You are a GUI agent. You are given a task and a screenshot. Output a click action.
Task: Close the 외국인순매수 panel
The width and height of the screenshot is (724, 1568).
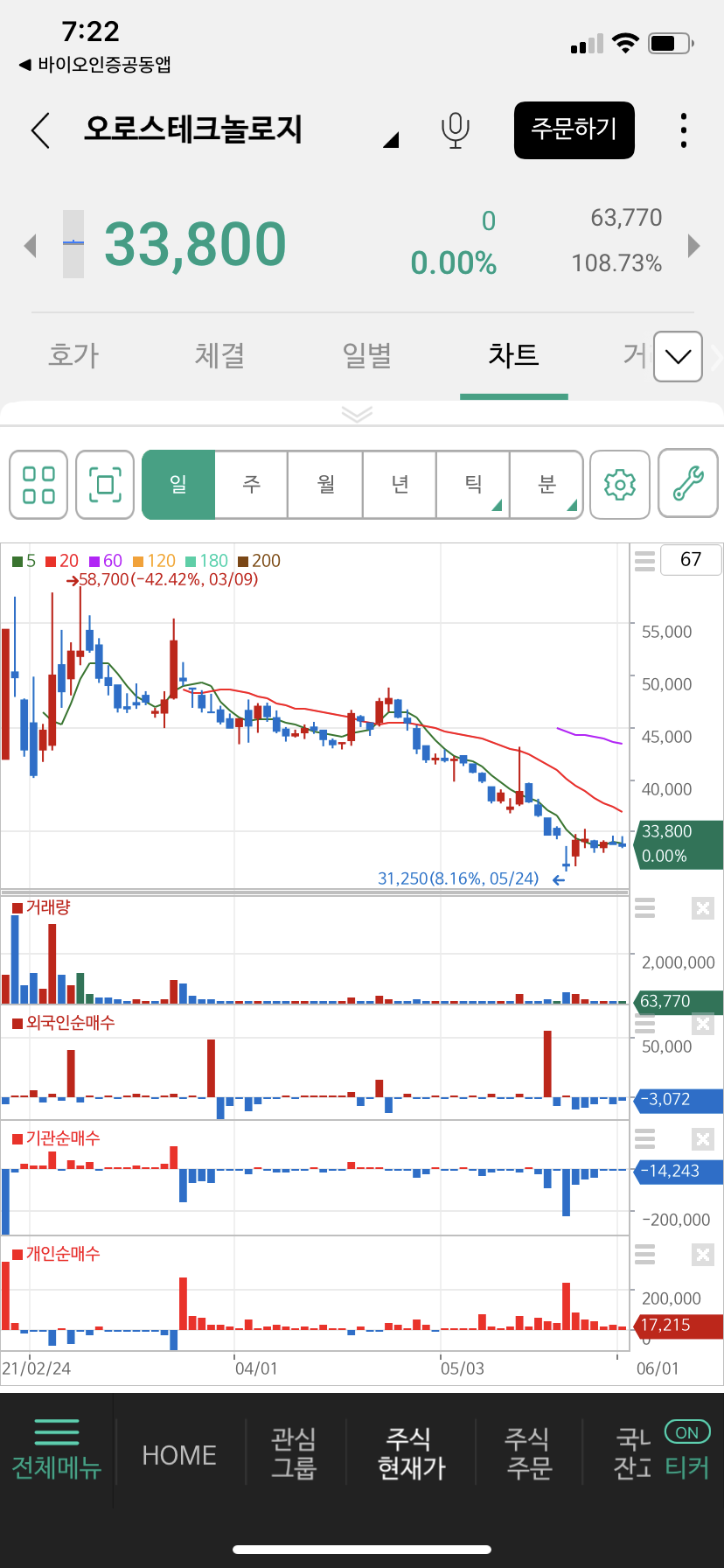coord(702,1024)
